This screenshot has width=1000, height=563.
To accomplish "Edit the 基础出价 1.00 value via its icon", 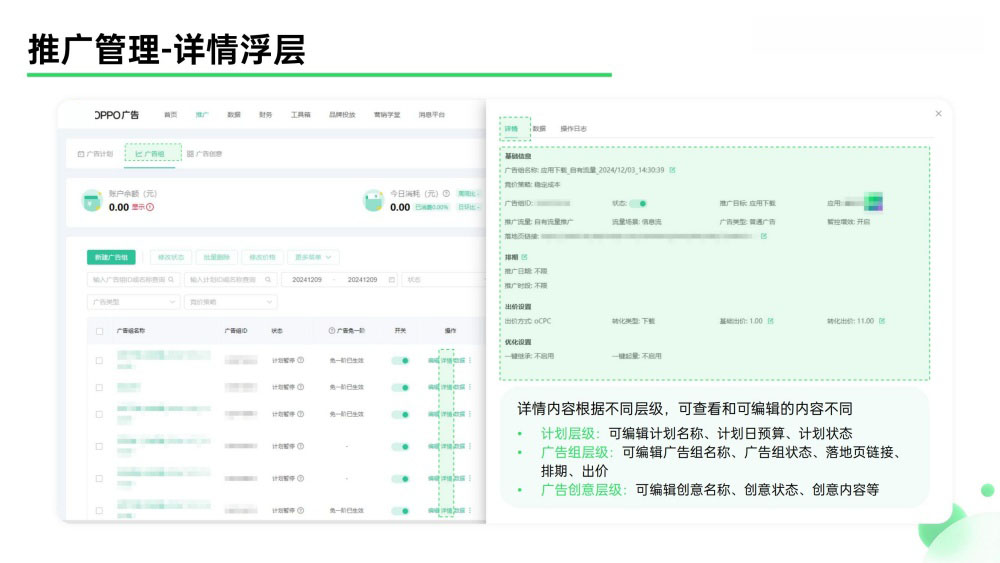I will pos(770,321).
